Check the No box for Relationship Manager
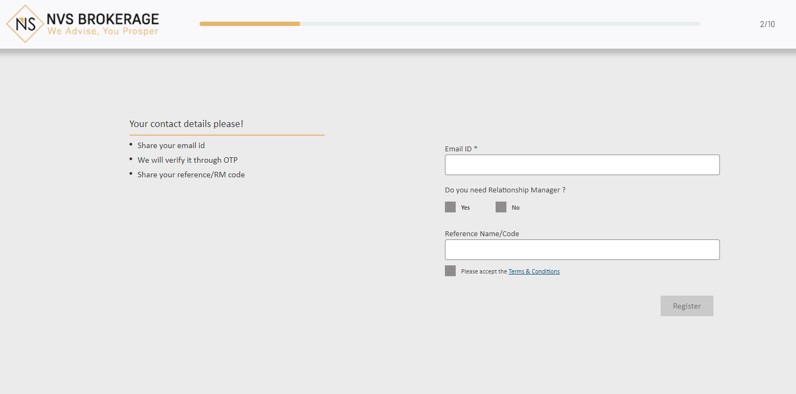 pos(501,207)
